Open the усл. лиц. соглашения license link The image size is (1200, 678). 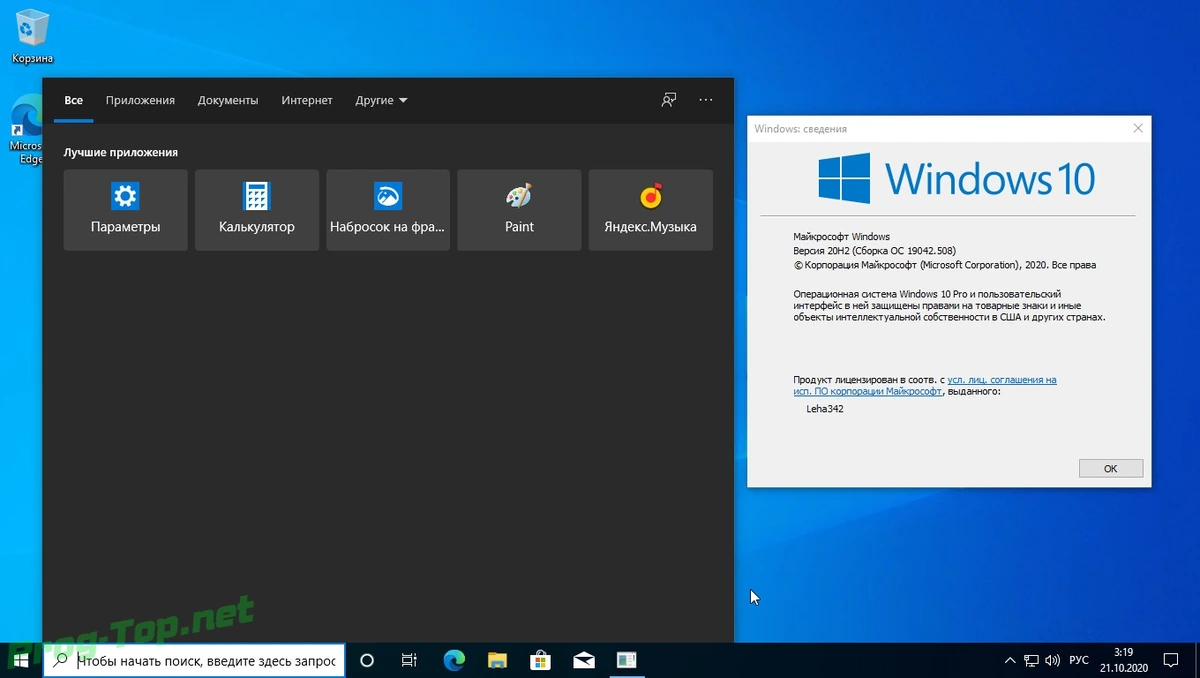pyautogui.click(x=1002, y=380)
